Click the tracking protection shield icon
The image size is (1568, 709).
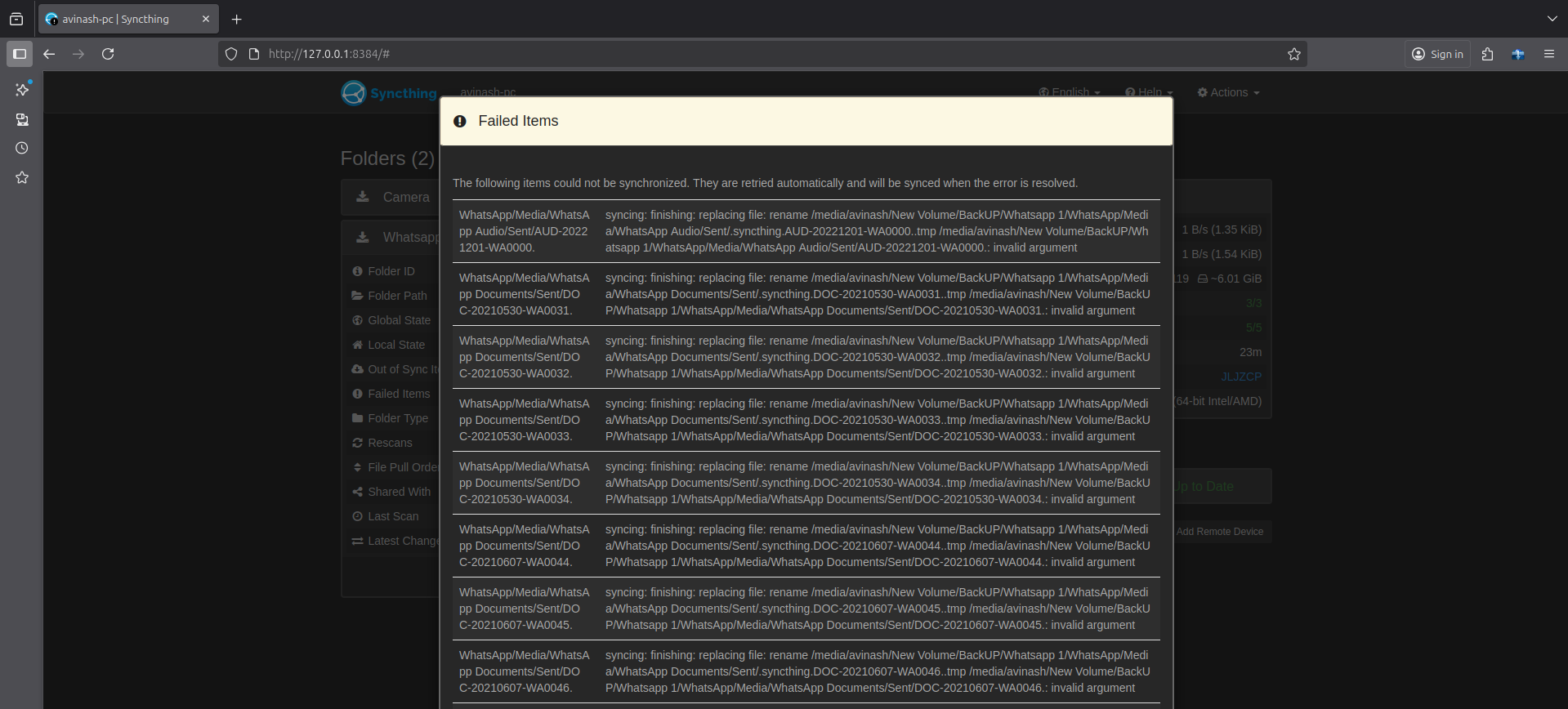(231, 54)
